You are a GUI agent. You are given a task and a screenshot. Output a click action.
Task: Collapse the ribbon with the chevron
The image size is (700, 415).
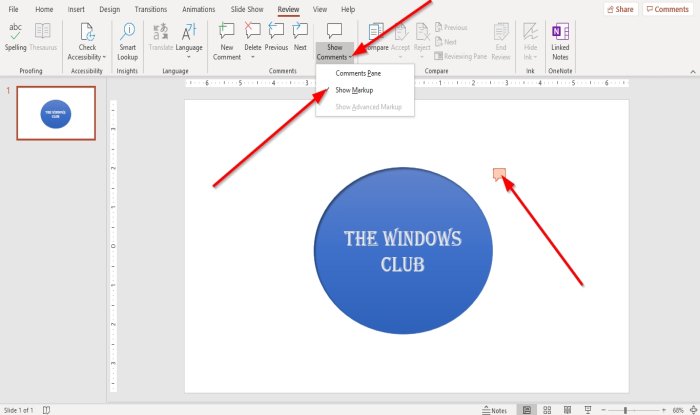(692, 71)
